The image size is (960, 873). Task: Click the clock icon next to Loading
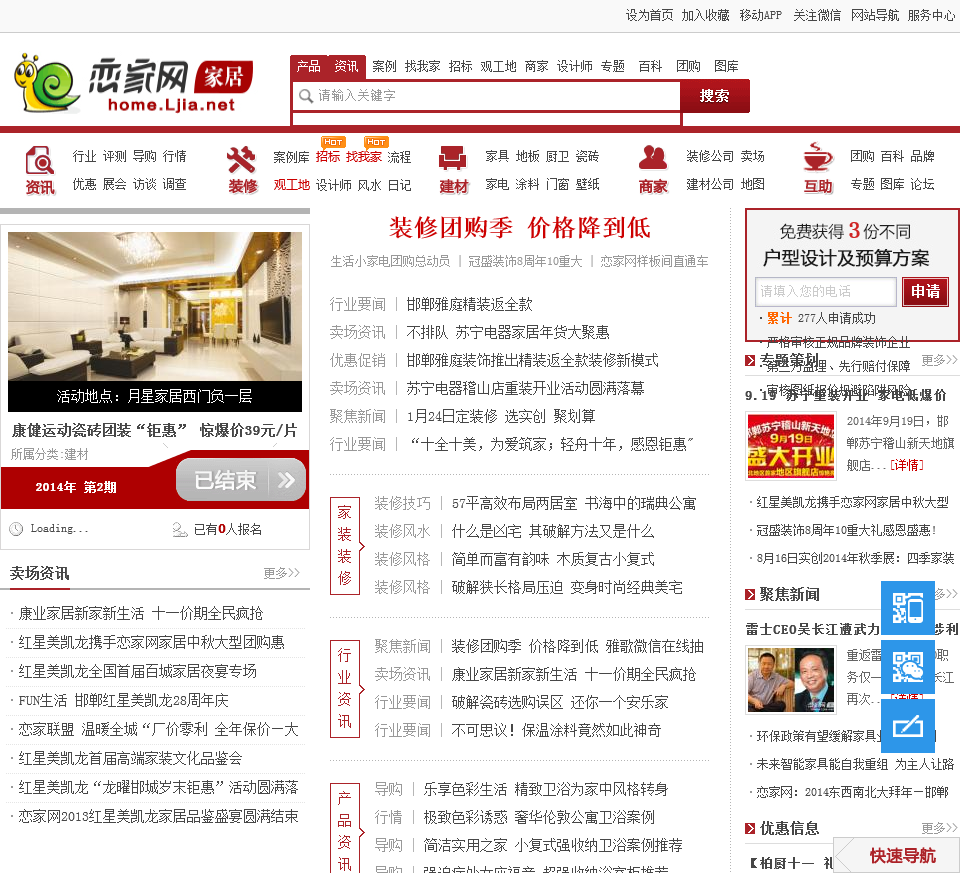tap(17, 529)
